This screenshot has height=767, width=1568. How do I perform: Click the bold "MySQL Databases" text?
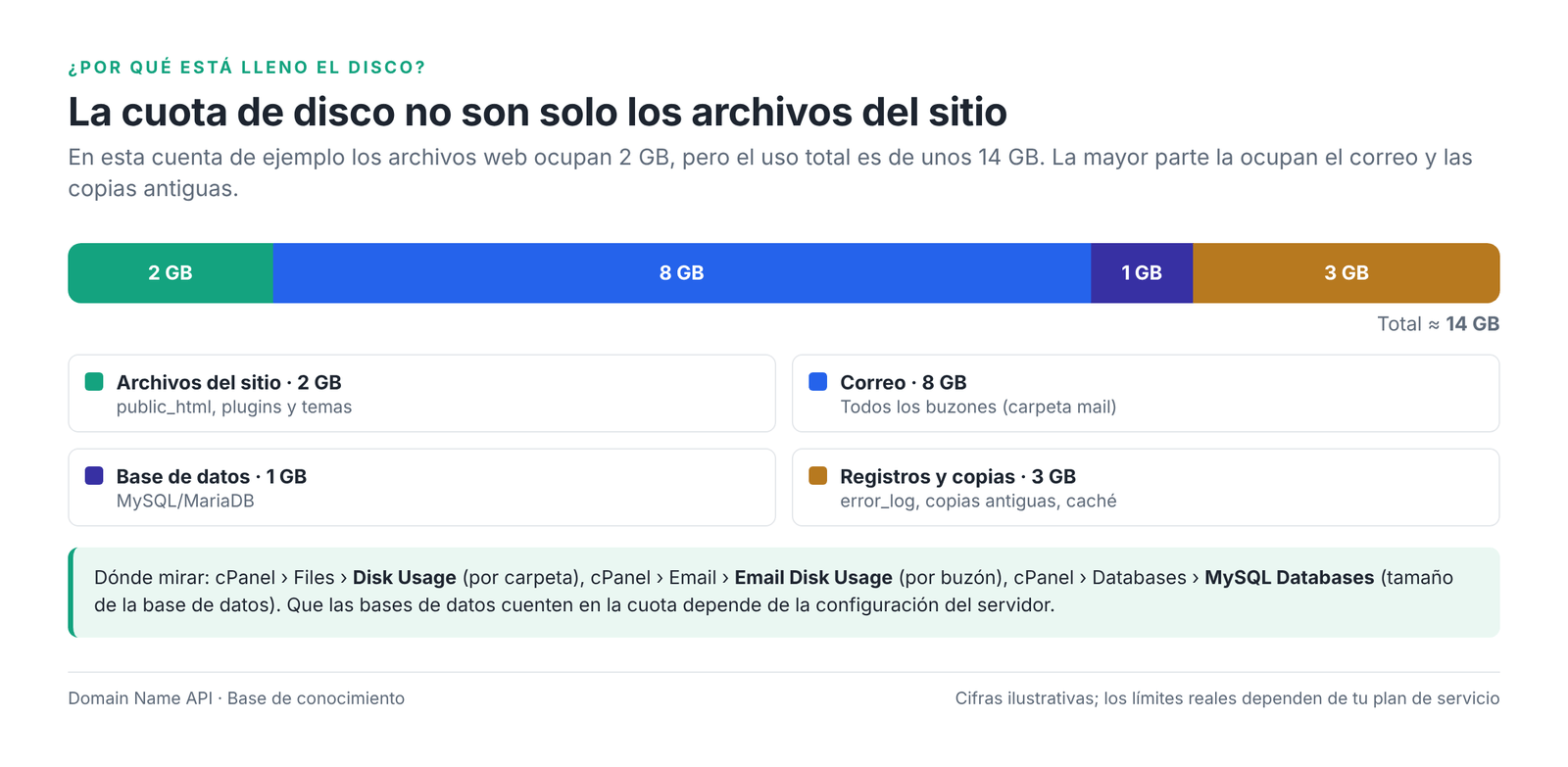point(1289,578)
